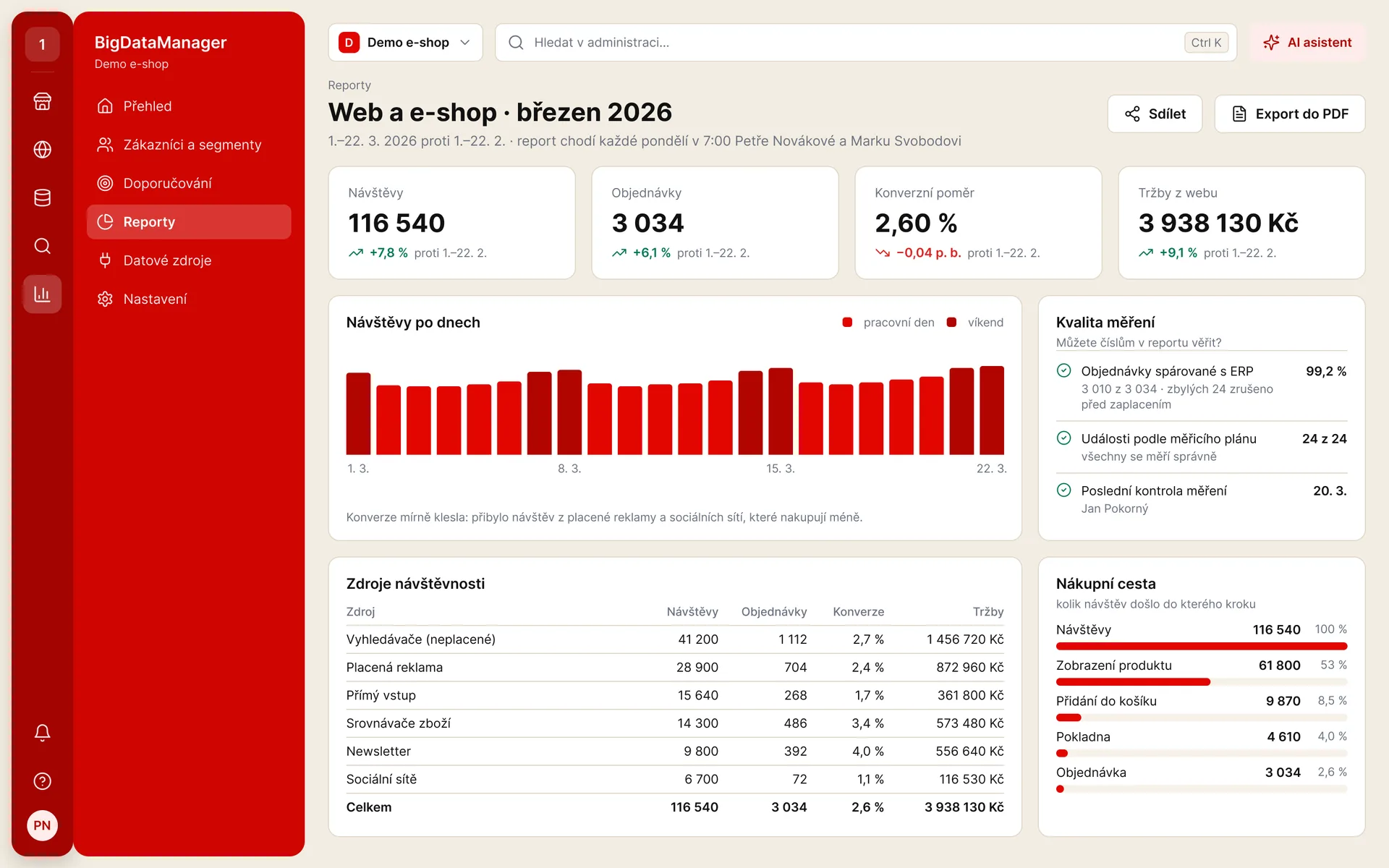Focus the Hledat v administraci search field

pos(866,43)
